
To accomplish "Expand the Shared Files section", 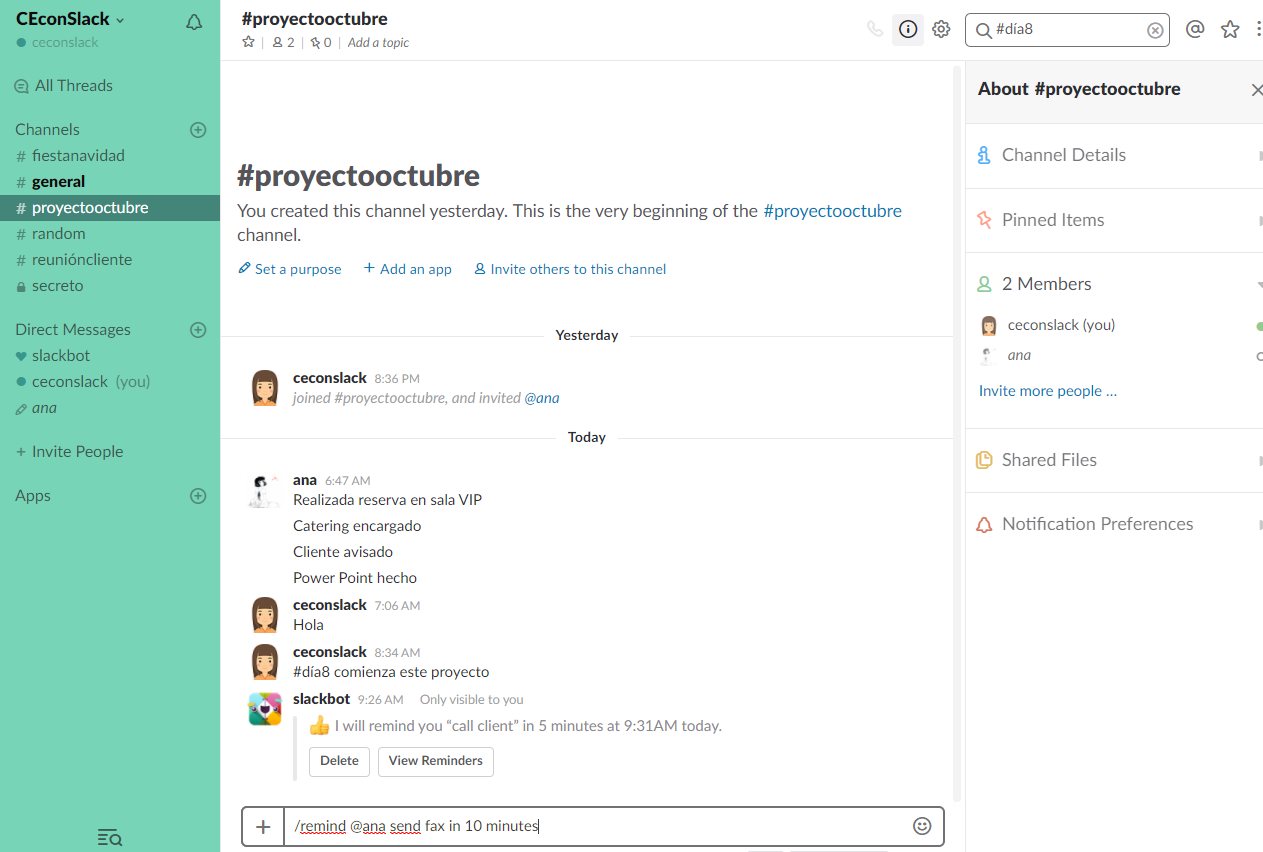I will pos(1114,460).
